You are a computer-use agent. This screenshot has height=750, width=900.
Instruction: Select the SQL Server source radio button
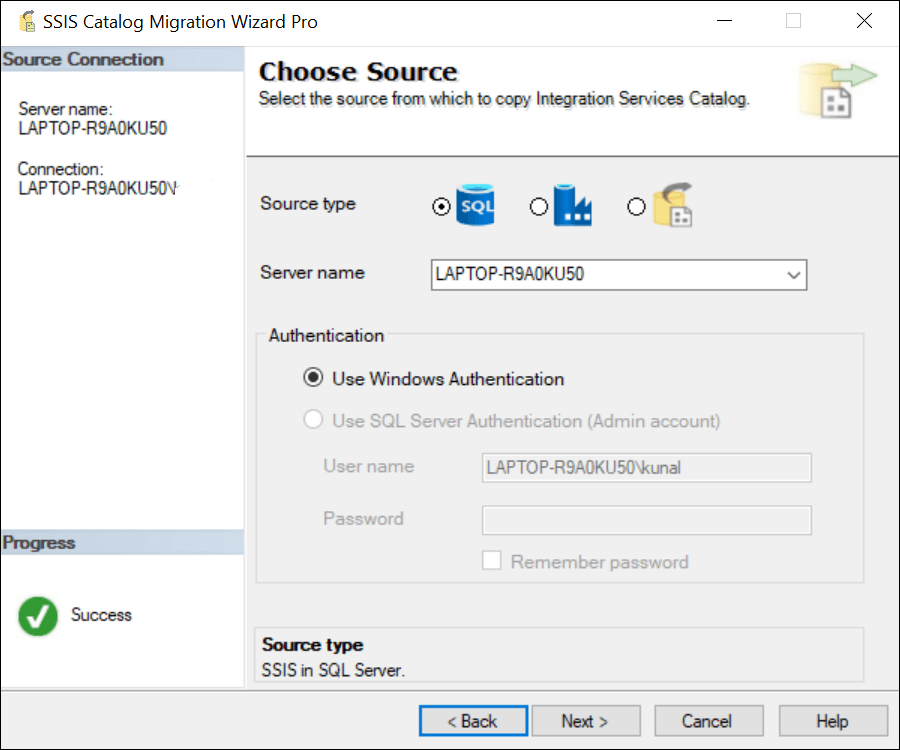(441, 206)
